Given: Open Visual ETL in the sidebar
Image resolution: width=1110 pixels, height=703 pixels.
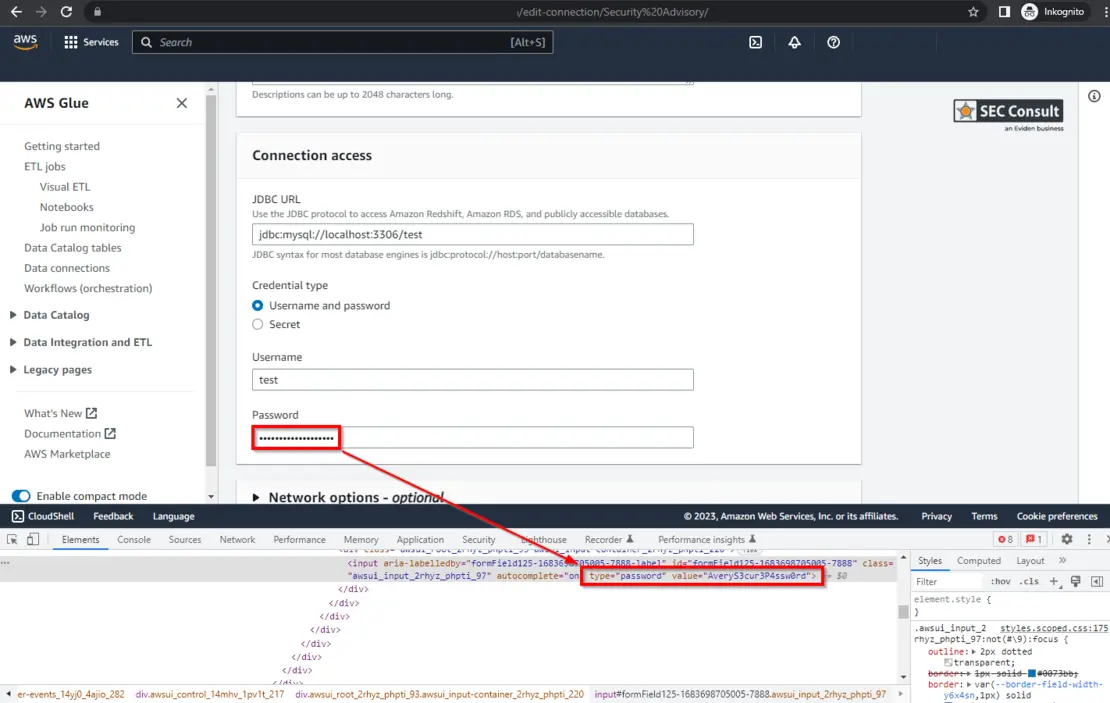Looking at the screenshot, I should point(65,187).
